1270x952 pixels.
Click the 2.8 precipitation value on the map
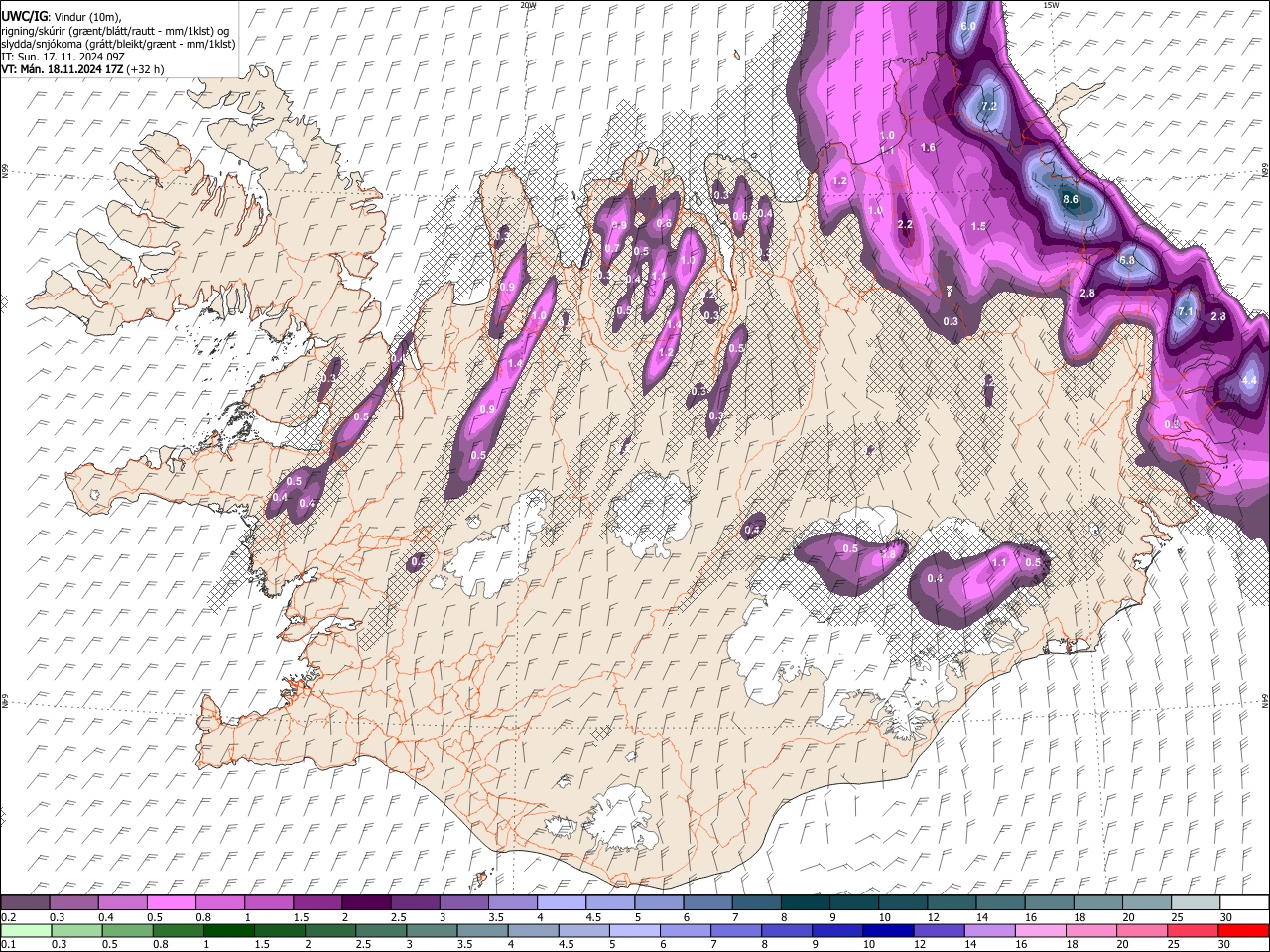(1087, 293)
